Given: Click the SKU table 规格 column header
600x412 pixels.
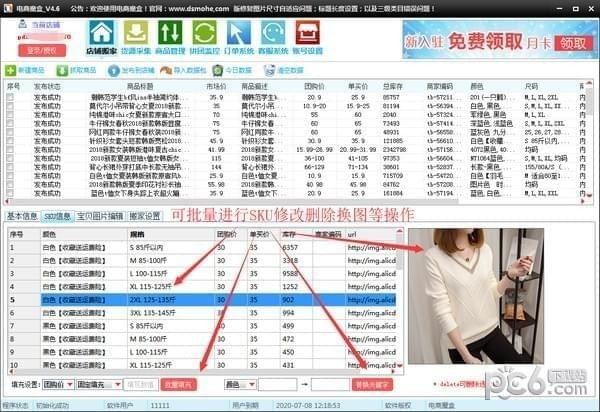Looking at the screenshot, I should click(137, 234).
